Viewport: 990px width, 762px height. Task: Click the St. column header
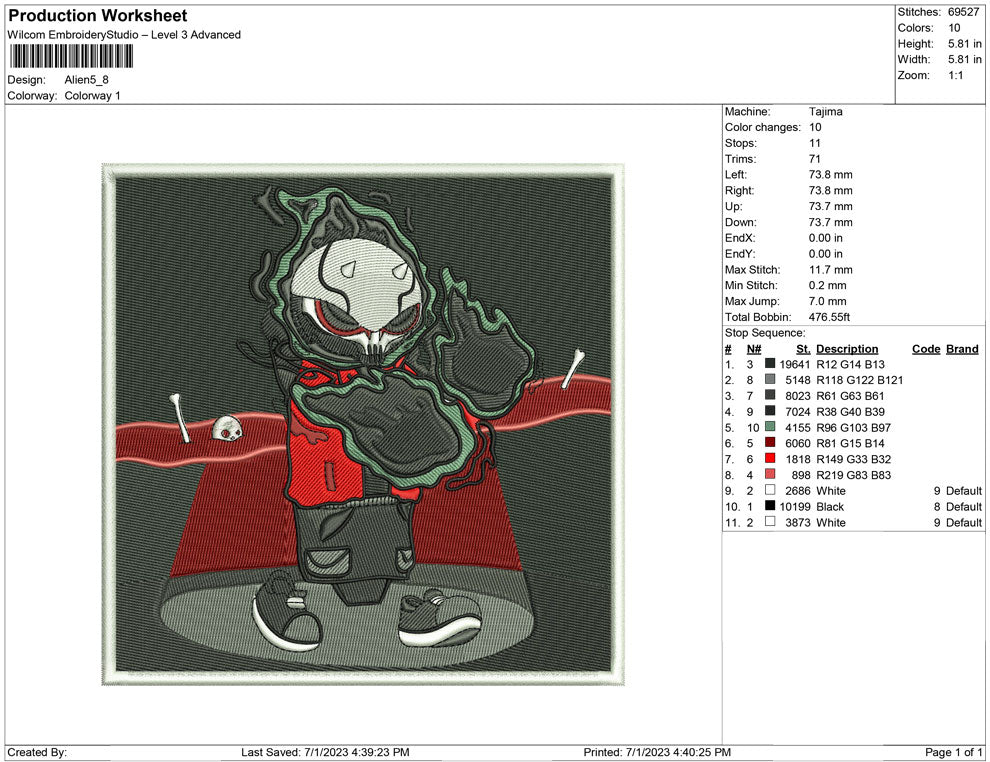803,348
